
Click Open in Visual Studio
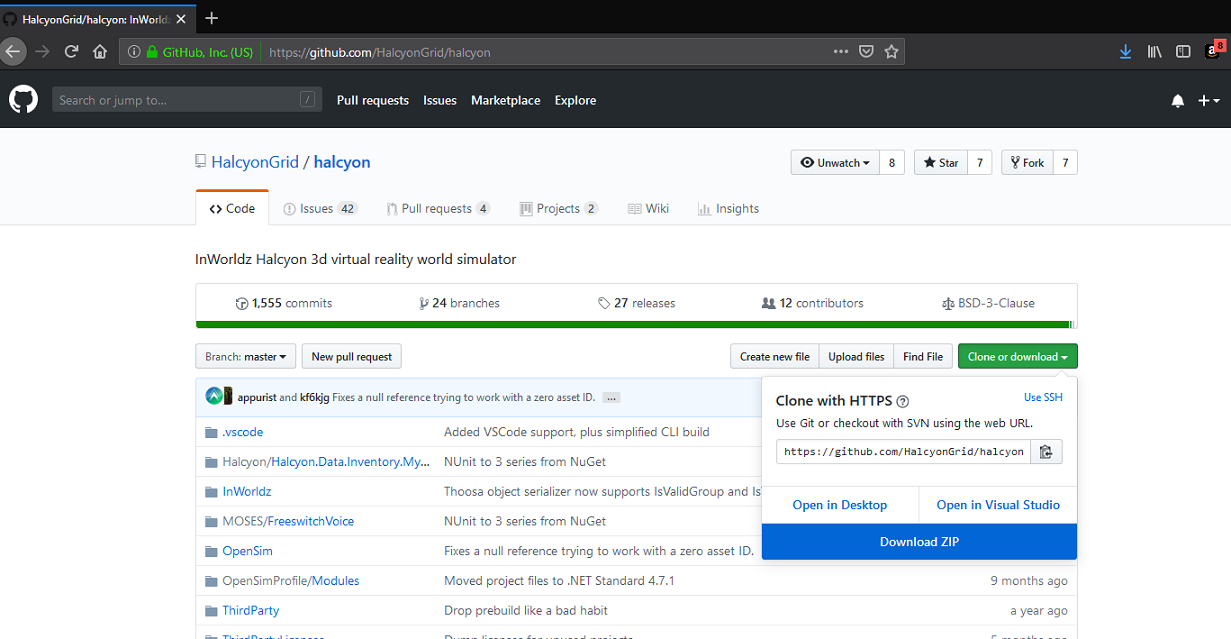[x=998, y=505]
